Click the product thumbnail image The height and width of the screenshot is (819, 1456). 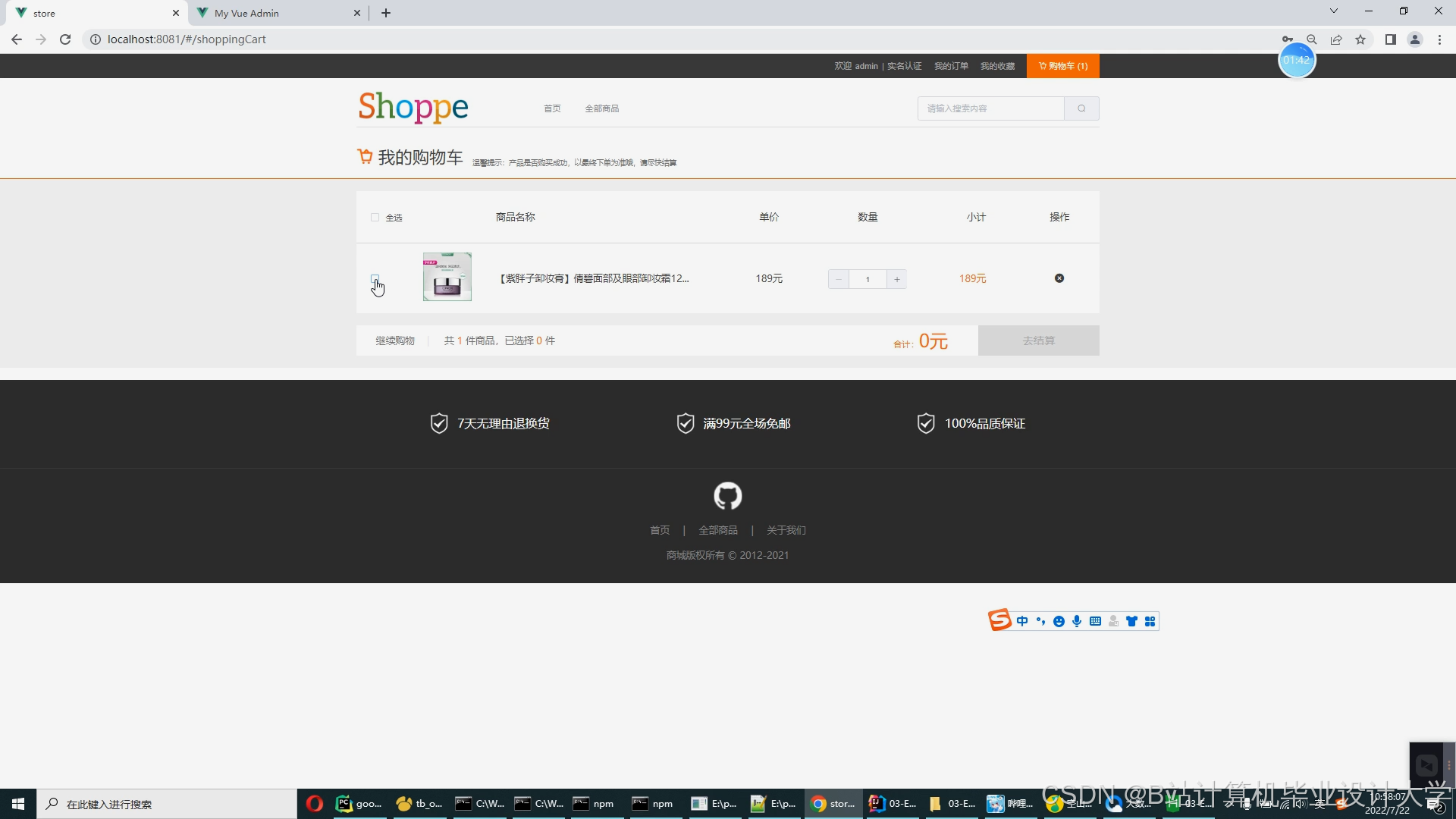point(447,277)
